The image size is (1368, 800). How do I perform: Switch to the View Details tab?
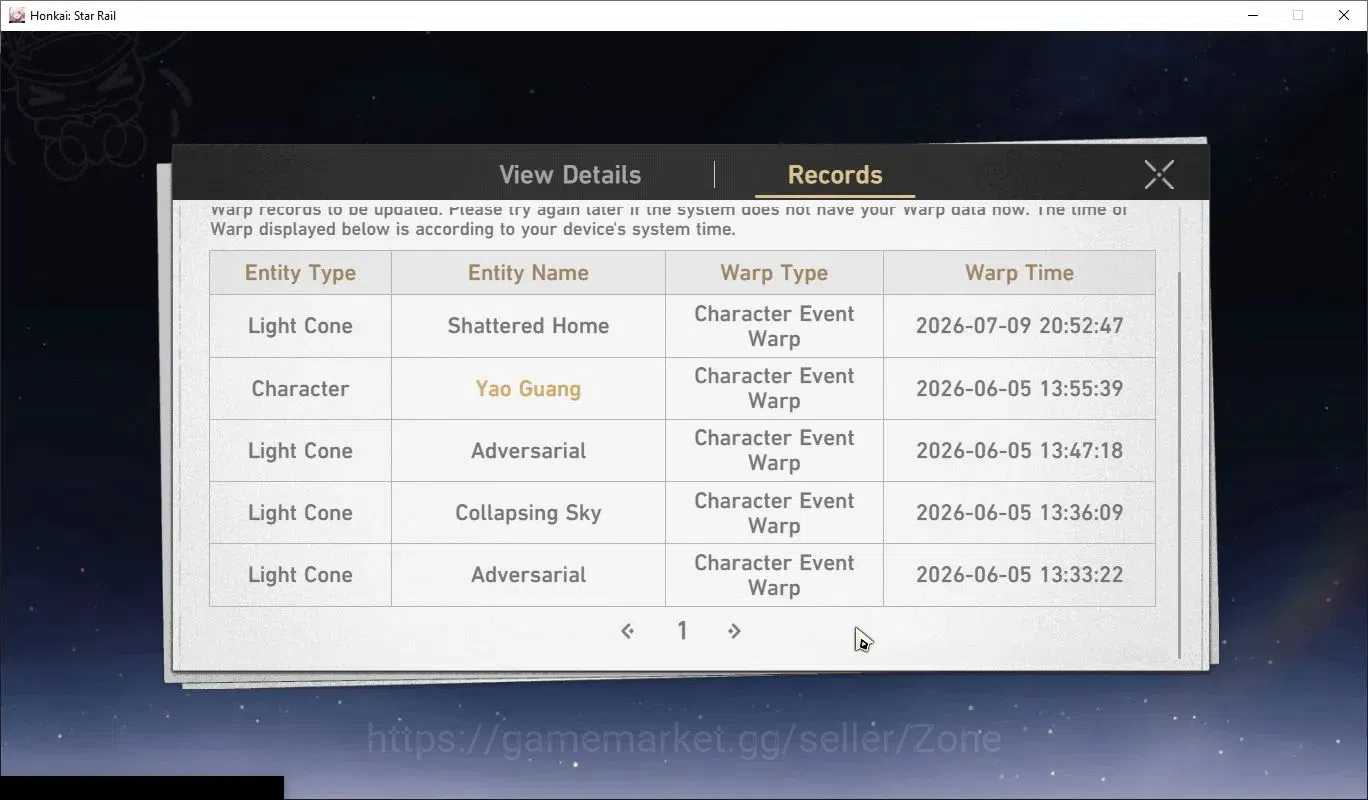tap(570, 174)
